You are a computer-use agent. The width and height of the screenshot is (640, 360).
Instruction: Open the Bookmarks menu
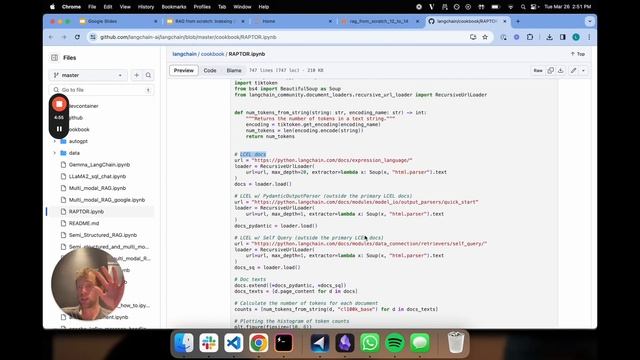(x=174, y=7)
